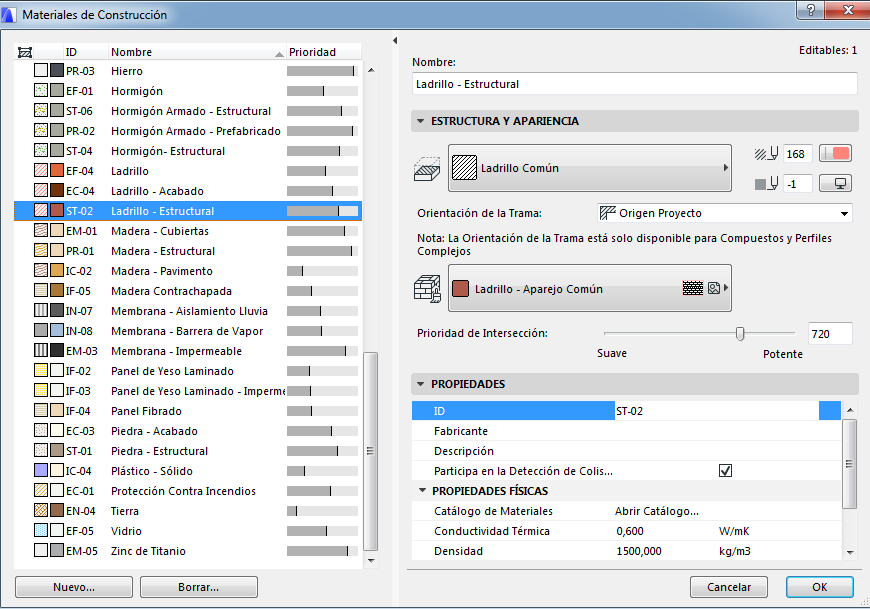Click the Hormigón hatch pattern icon
This screenshot has height=609, width=870.
tap(41, 90)
